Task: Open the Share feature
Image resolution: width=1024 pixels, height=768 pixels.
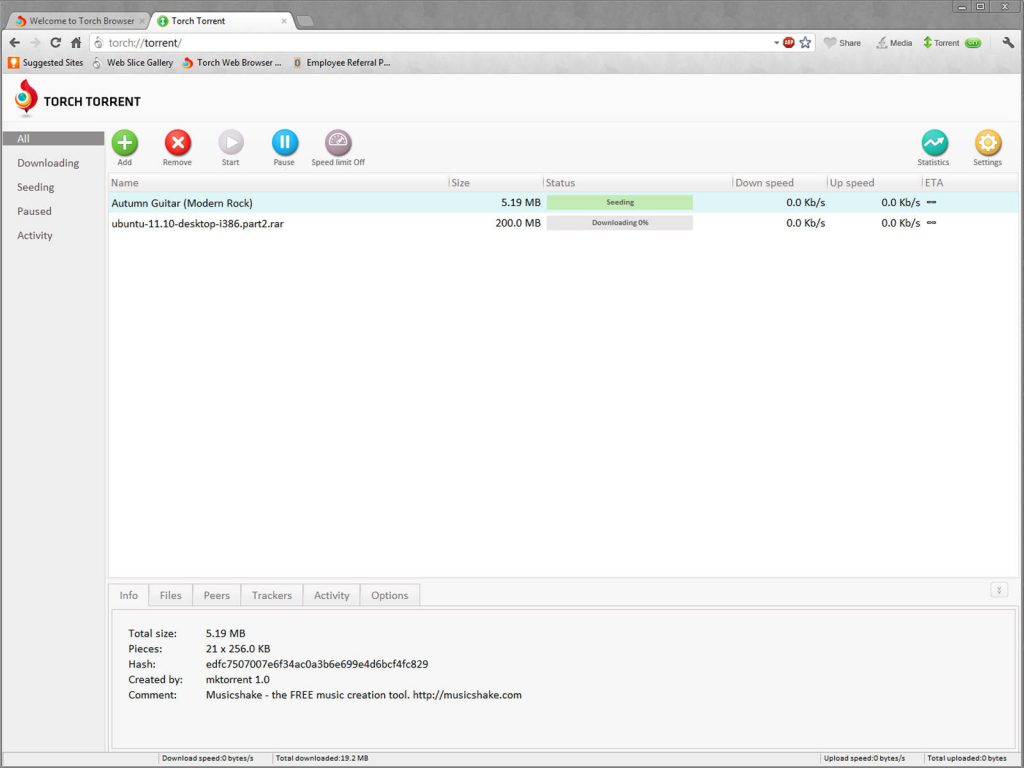Action: (x=843, y=42)
